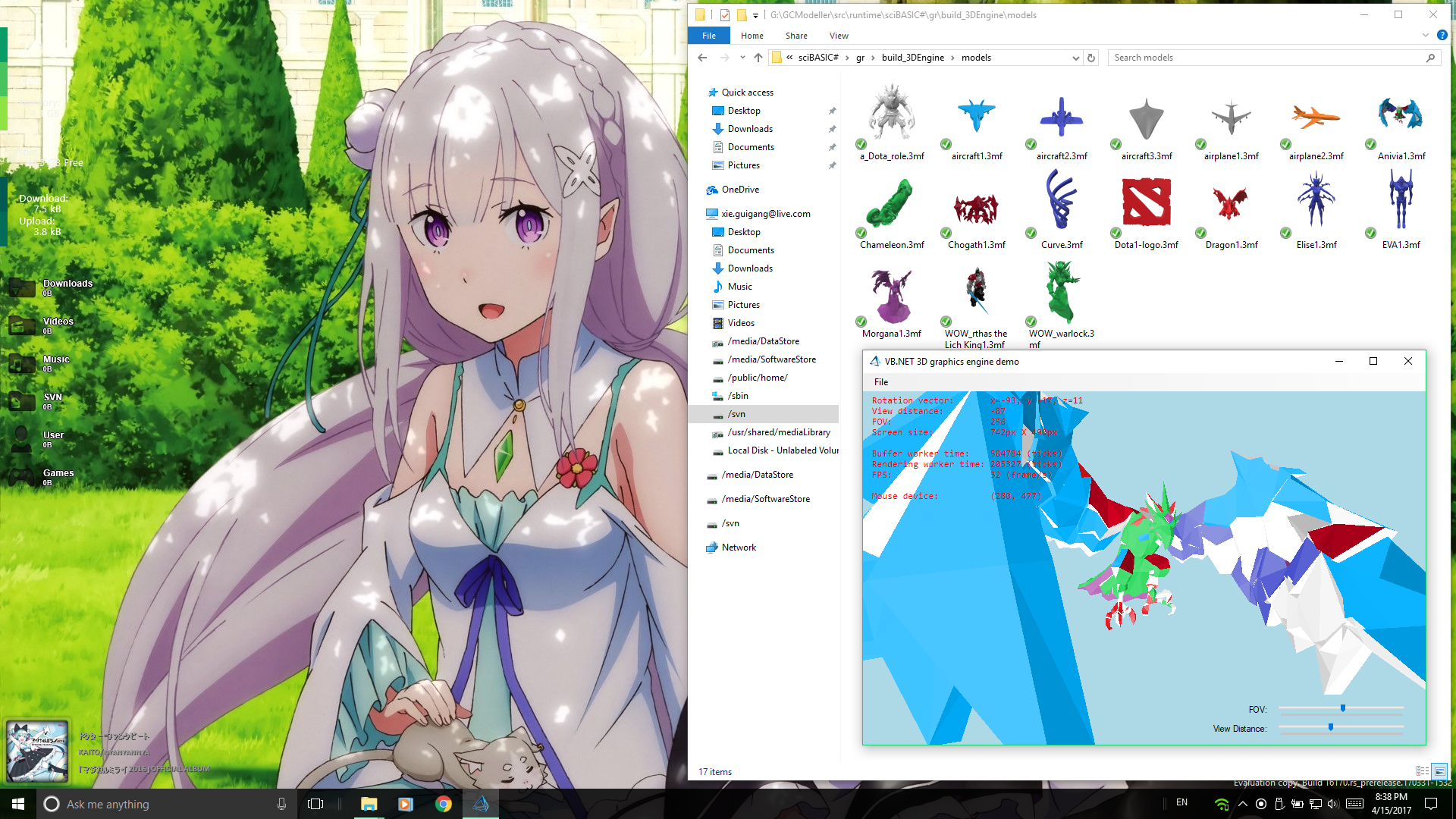Open File menu in 3D engine demo
Image resolution: width=1456 pixels, height=819 pixels.
coord(880,382)
